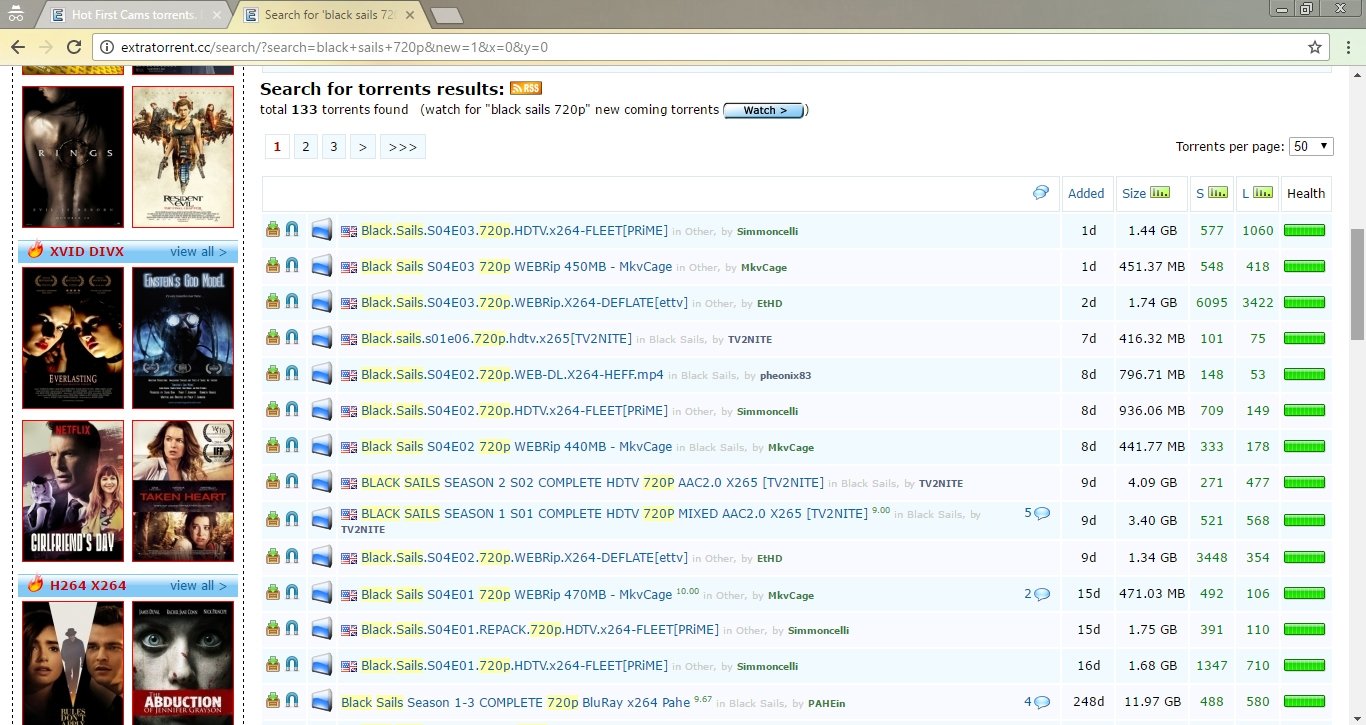The width and height of the screenshot is (1366, 725).
Task: Click health bar of S04E03 DEFLATE[ettv] row
Action: [x=1304, y=302]
